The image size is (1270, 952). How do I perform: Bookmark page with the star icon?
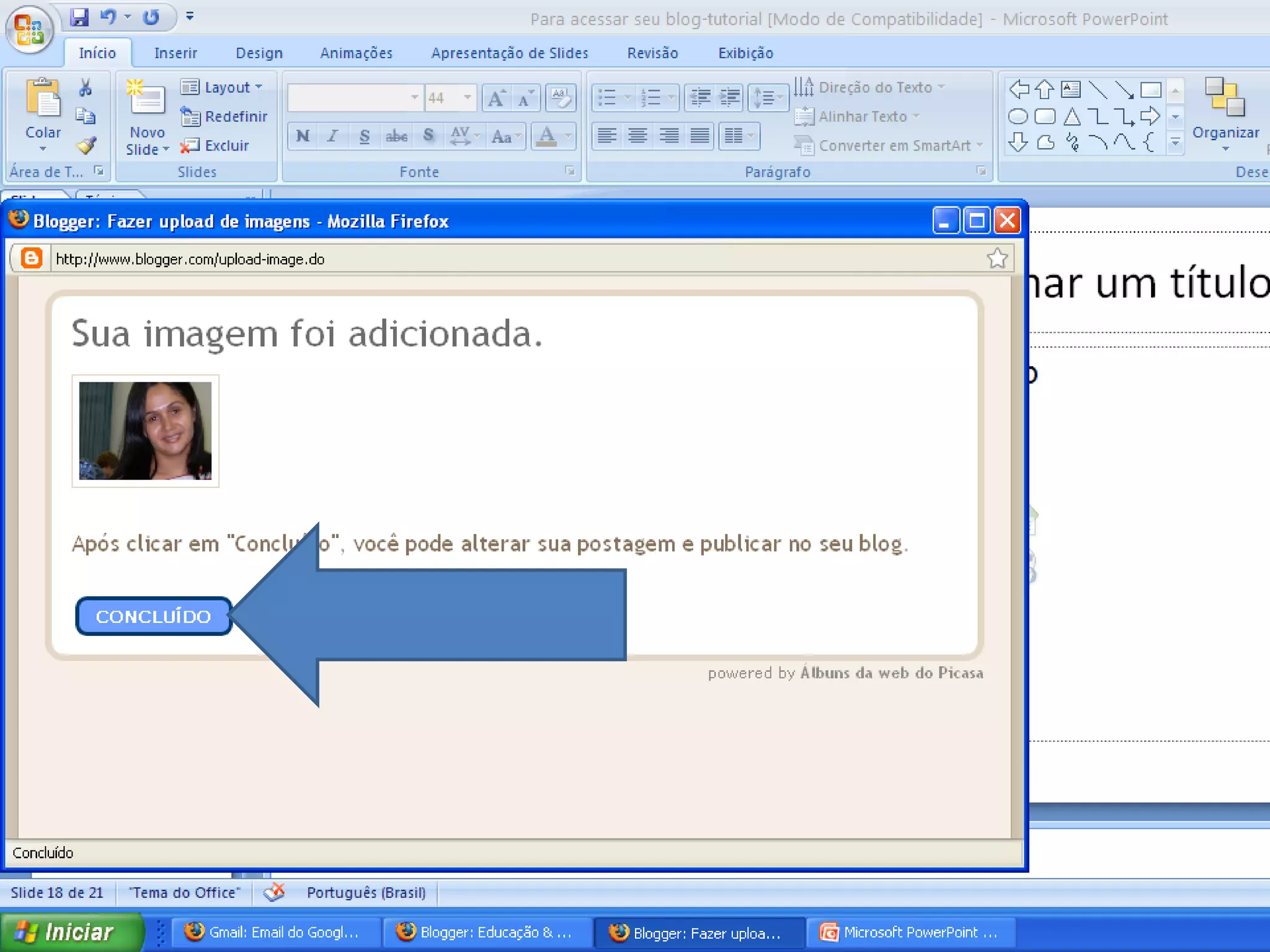[997, 258]
